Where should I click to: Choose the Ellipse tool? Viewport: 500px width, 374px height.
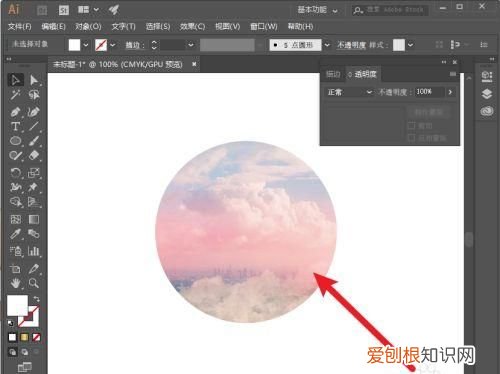point(15,141)
